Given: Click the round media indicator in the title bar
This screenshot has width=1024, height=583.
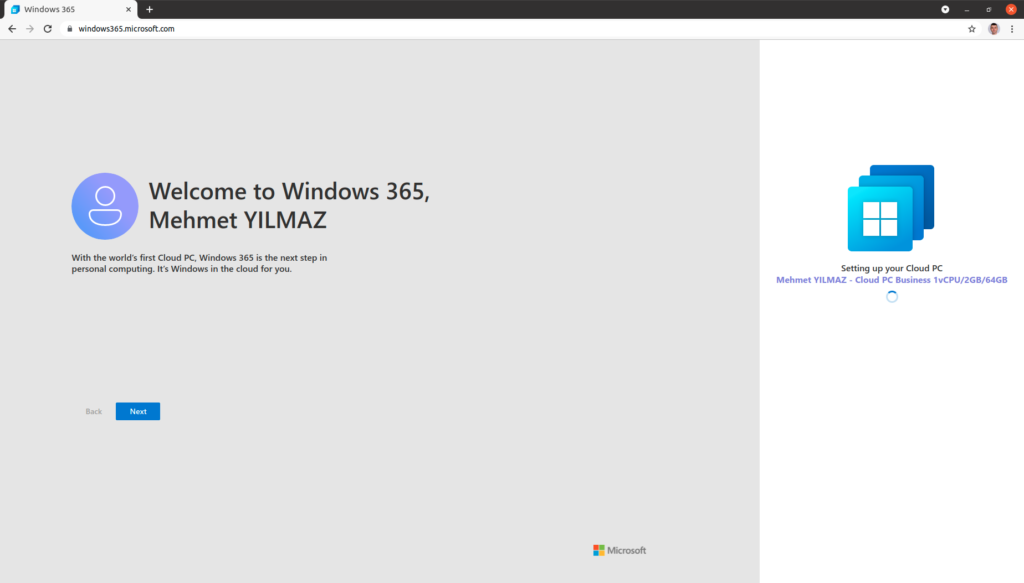Looking at the screenshot, I should point(945,9).
